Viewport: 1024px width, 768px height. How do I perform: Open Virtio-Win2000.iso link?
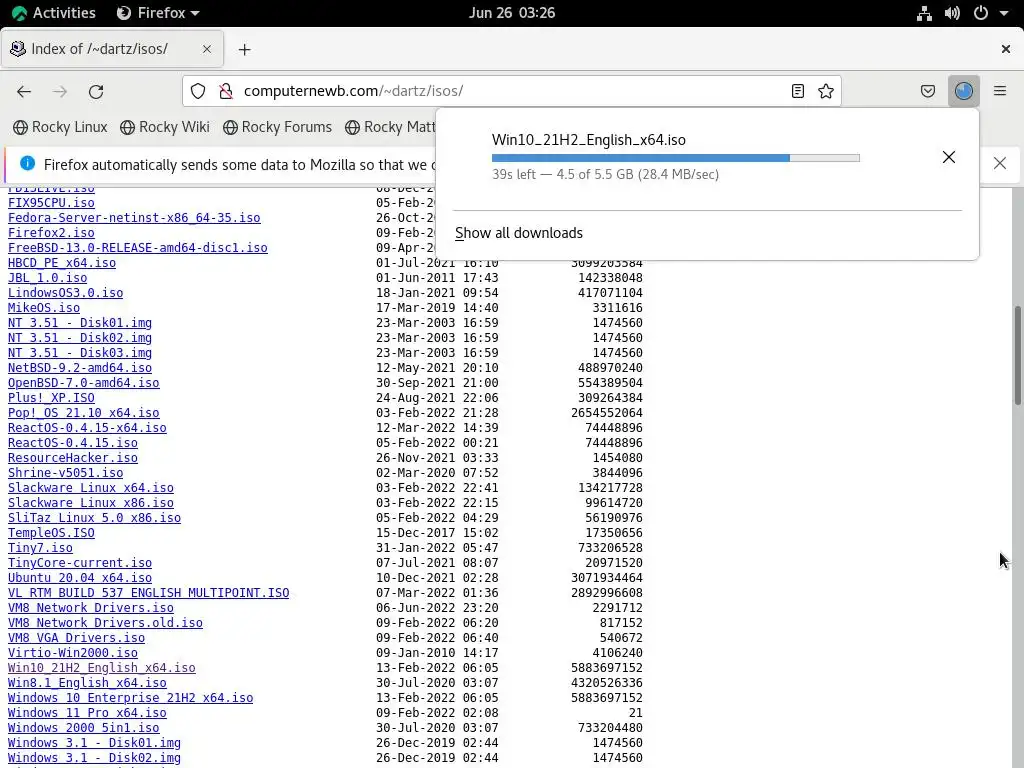(x=72, y=654)
